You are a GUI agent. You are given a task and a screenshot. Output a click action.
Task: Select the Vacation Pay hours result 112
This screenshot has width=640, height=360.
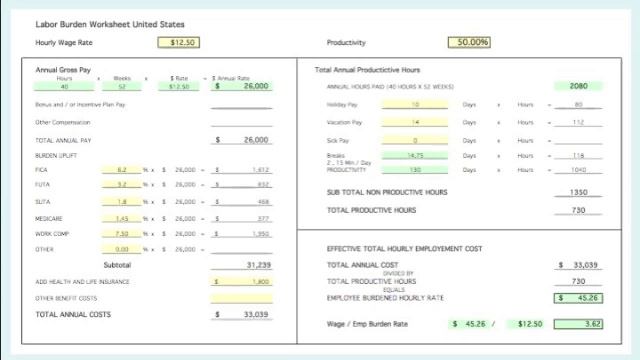(x=578, y=122)
